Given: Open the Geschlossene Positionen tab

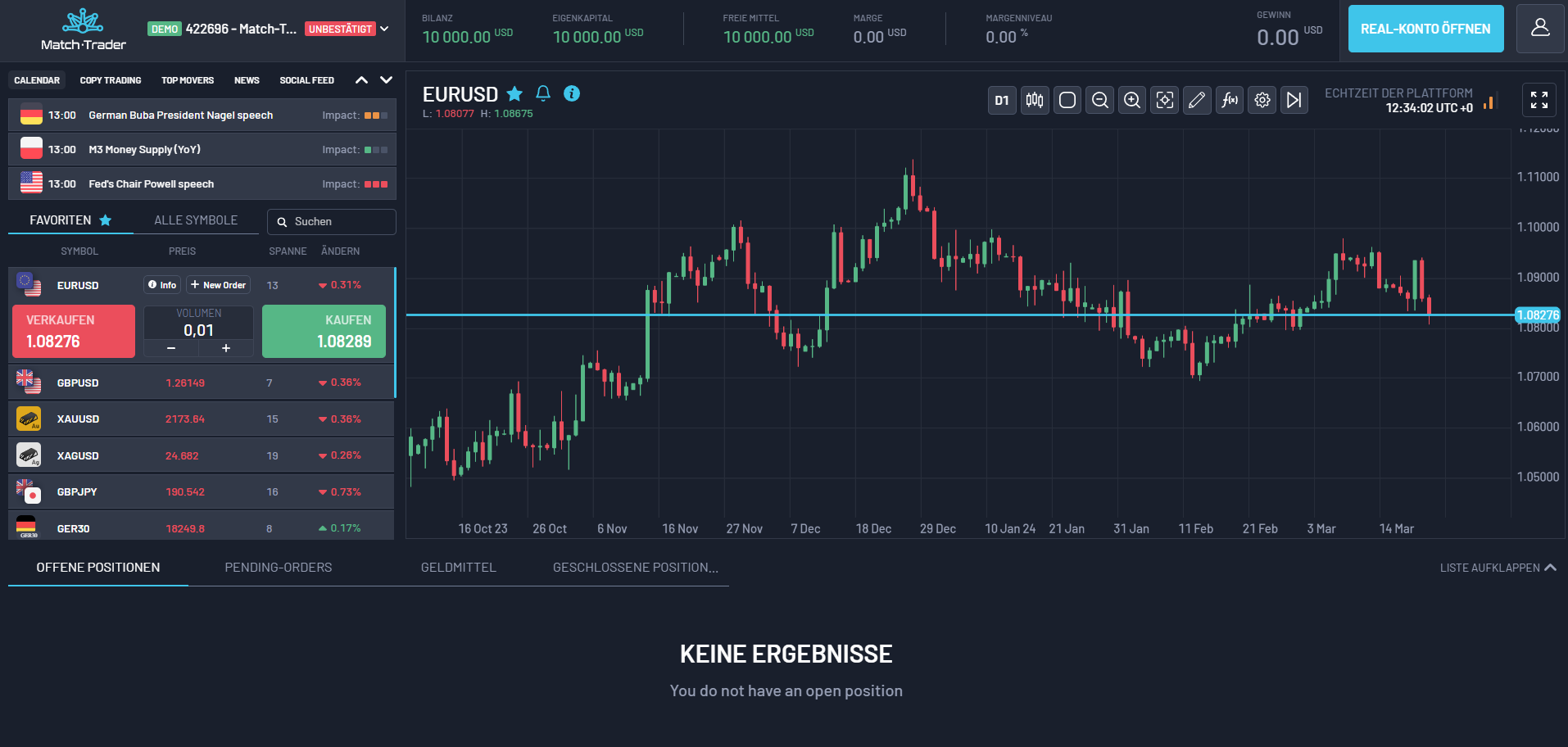Looking at the screenshot, I should [636, 568].
